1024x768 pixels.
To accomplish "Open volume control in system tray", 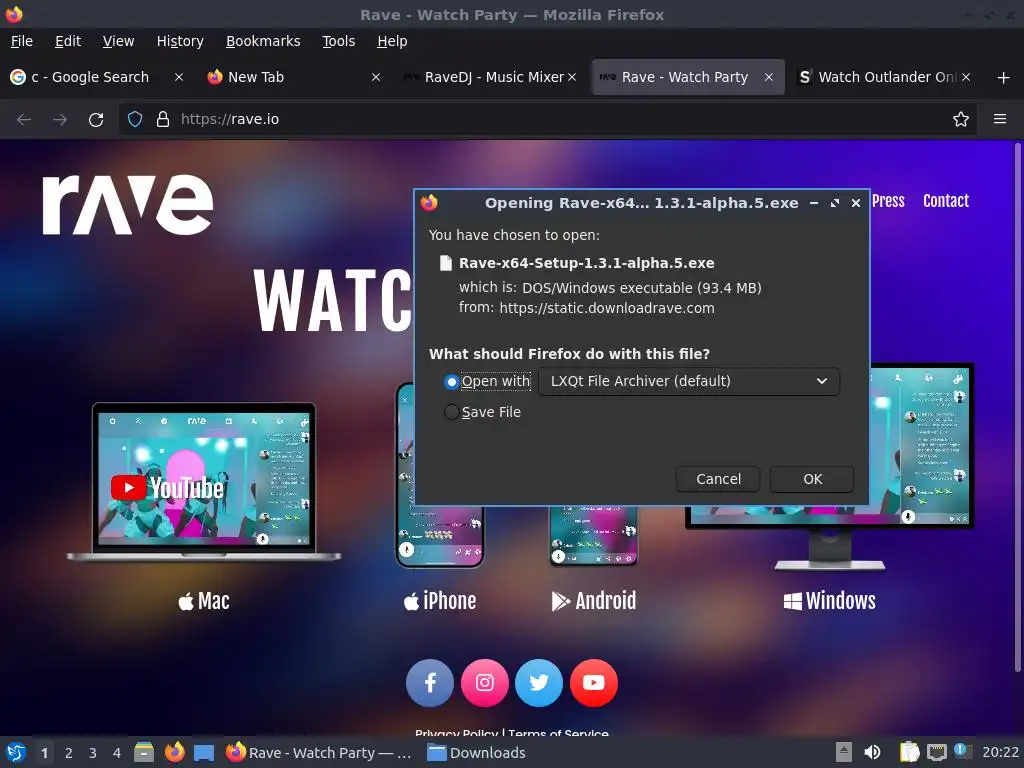I will (872, 752).
